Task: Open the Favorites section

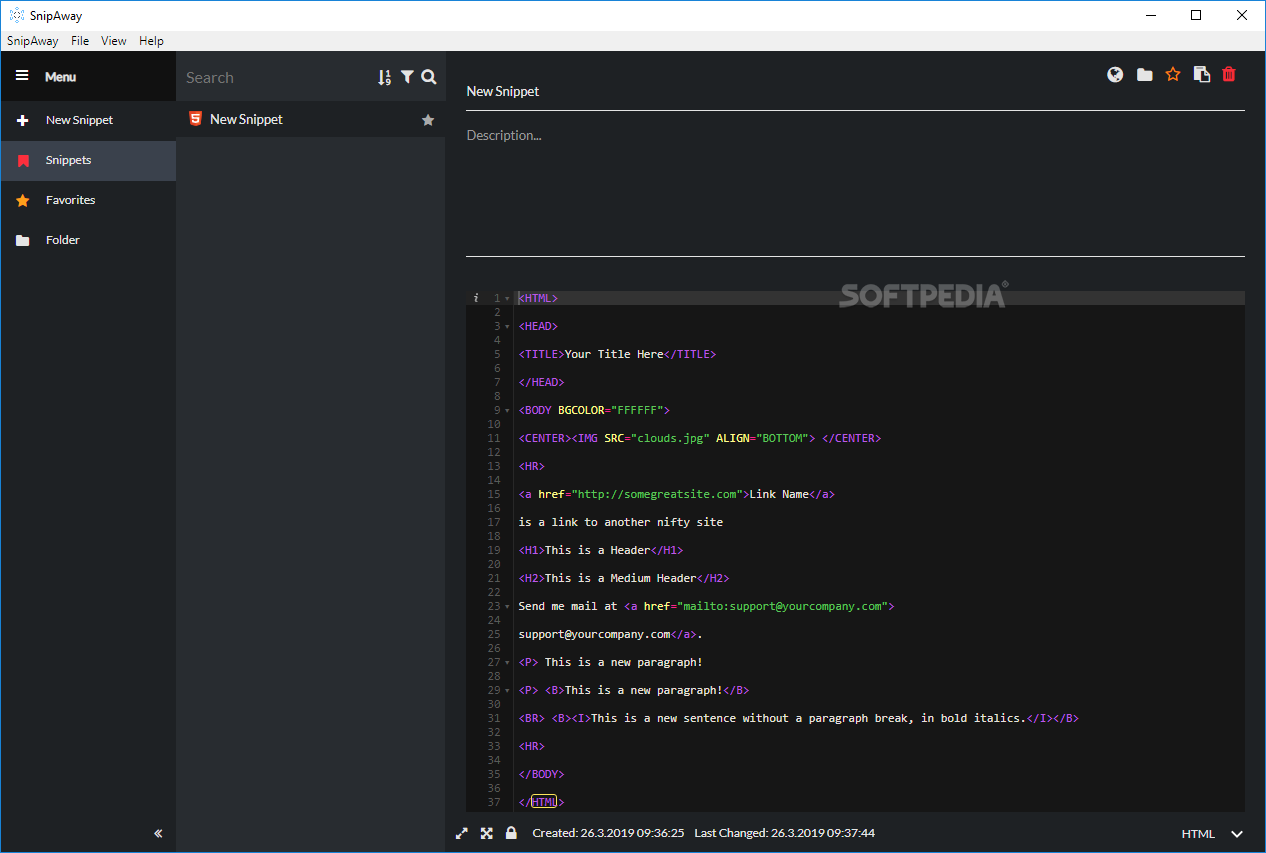Action: tap(88, 200)
